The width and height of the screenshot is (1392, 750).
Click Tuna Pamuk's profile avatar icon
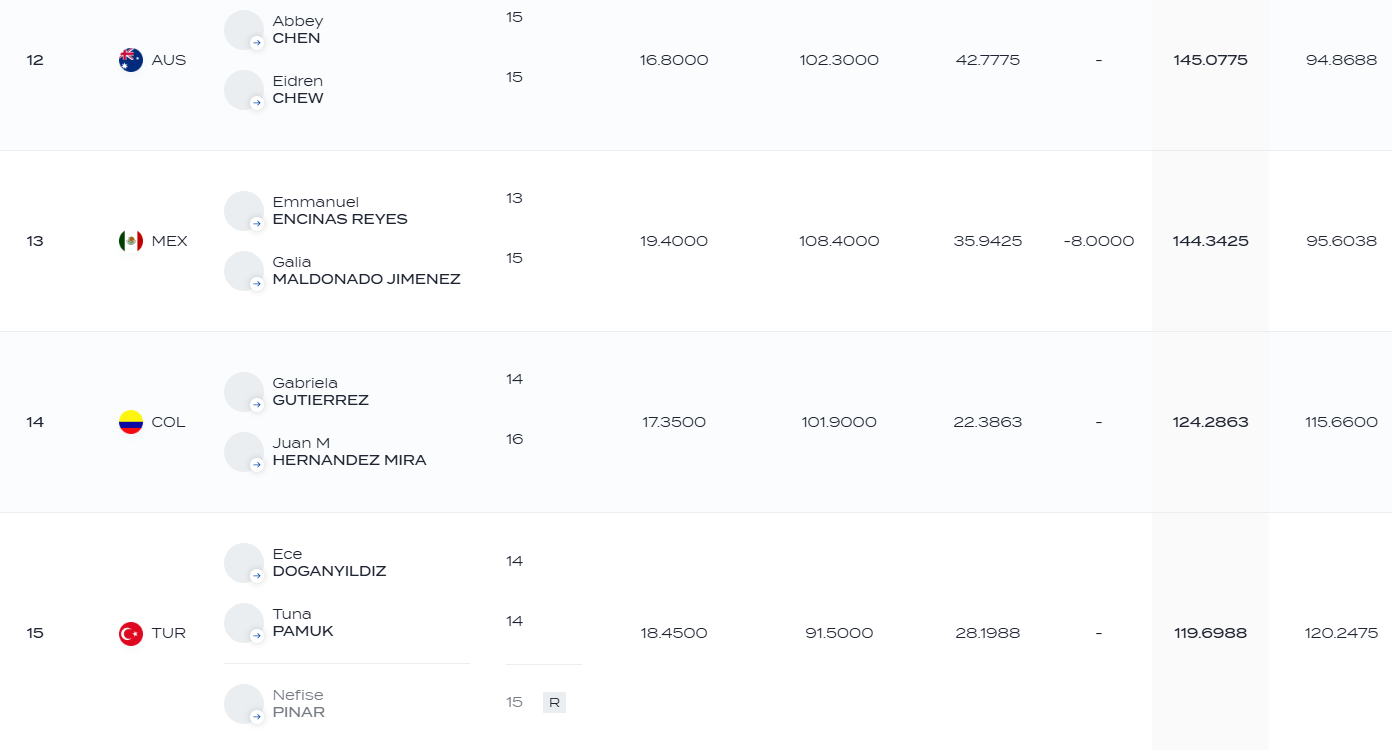click(x=244, y=623)
